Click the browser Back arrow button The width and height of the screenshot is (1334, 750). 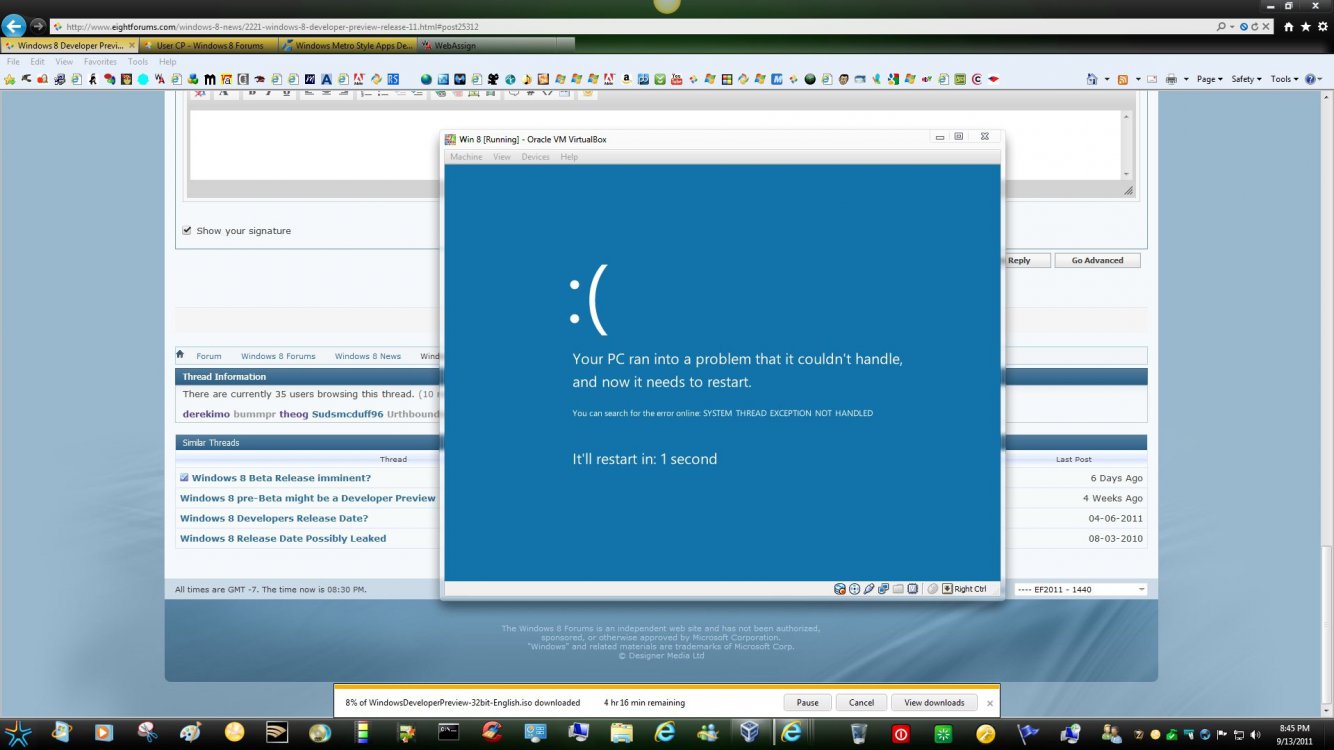[x=13, y=26]
